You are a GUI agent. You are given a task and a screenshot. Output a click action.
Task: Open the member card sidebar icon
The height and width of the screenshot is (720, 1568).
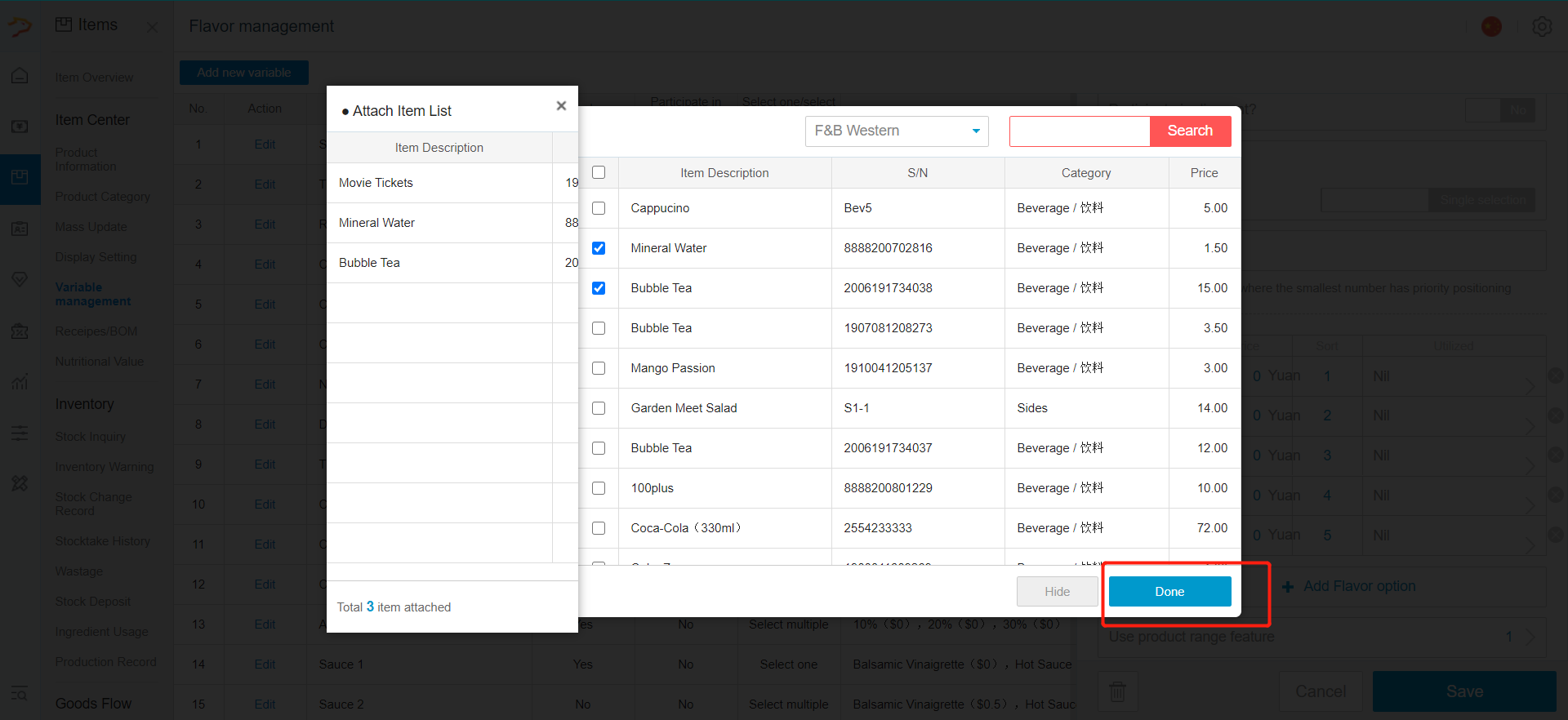point(20,229)
